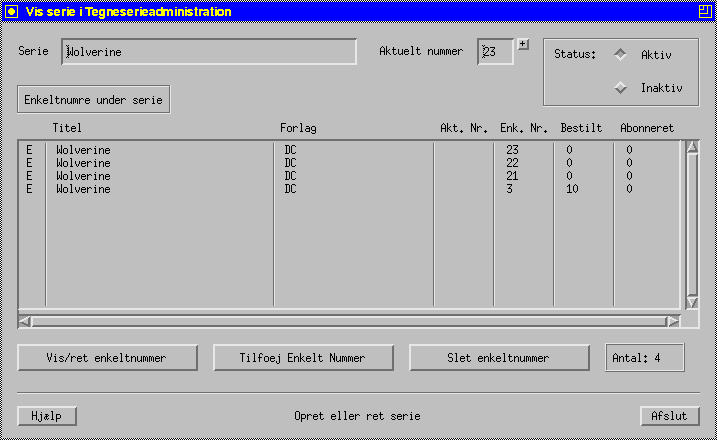
Task: Click into the Serie input field
Action: coord(209,52)
